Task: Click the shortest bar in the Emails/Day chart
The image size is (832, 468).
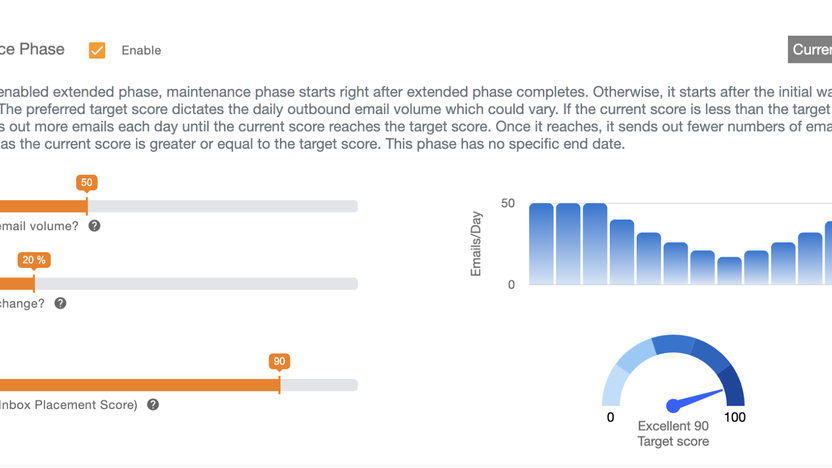Action: click(730, 270)
